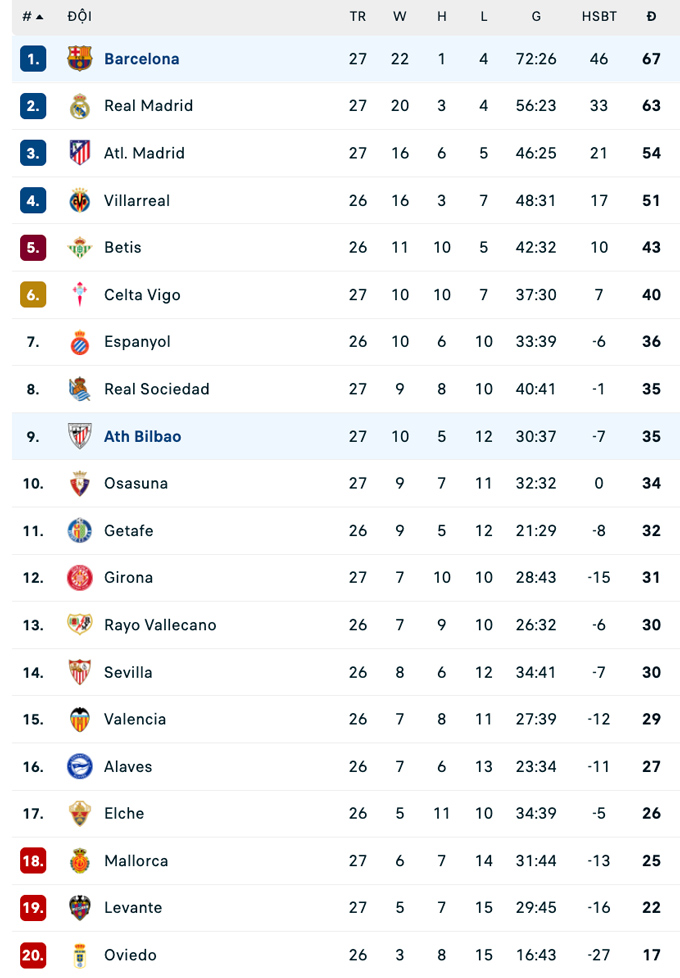680x978 pixels.
Task: Click the gold rank 6 badge
Action: pos(33,295)
